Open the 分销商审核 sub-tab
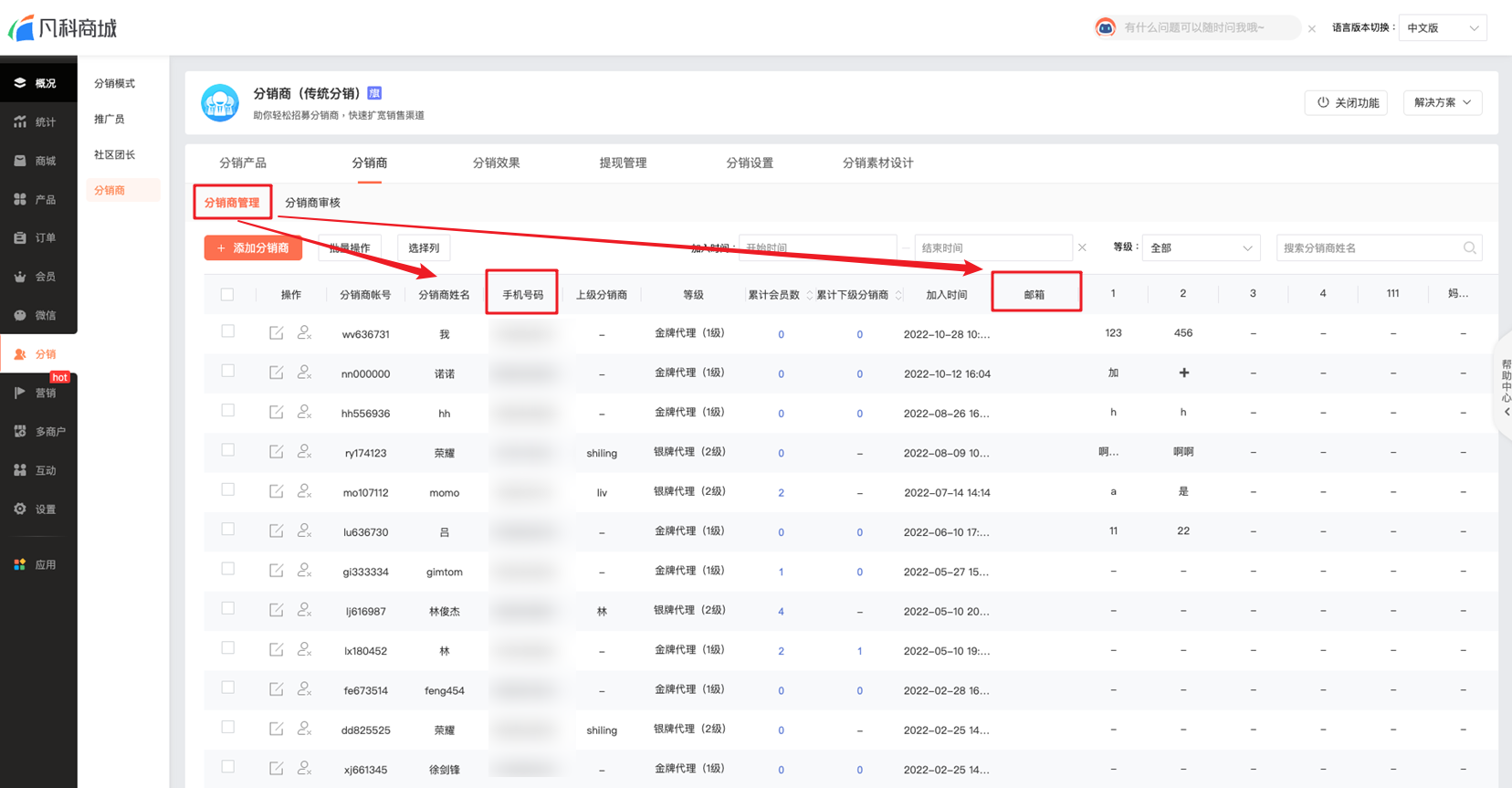This screenshot has height=788, width=1512. pos(312,203)
